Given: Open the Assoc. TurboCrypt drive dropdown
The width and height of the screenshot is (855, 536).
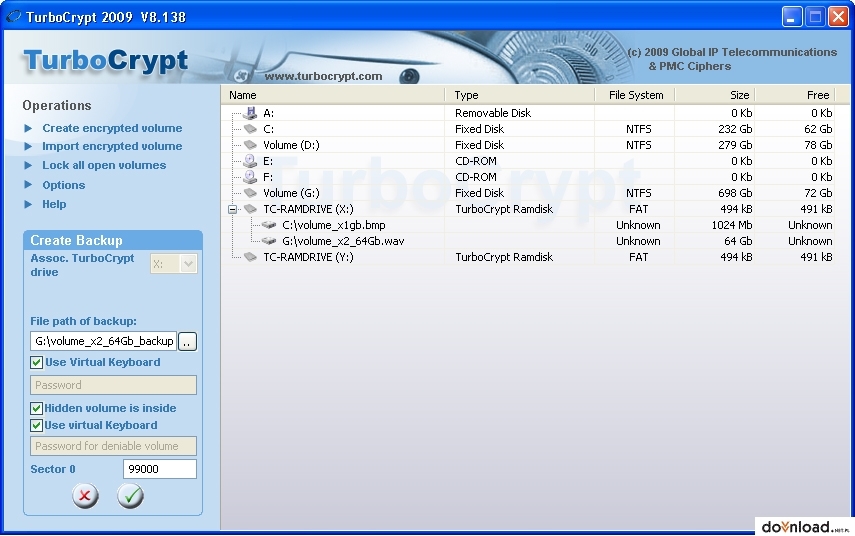Looking at the screenshot, I should coord(188,264).
